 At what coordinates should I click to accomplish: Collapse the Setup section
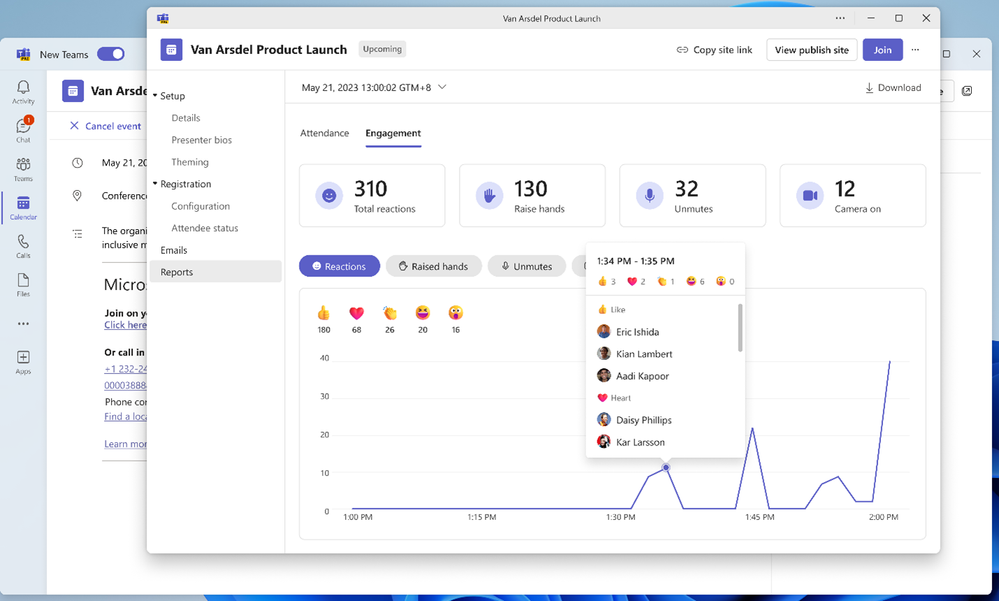(x=155, y=96)
